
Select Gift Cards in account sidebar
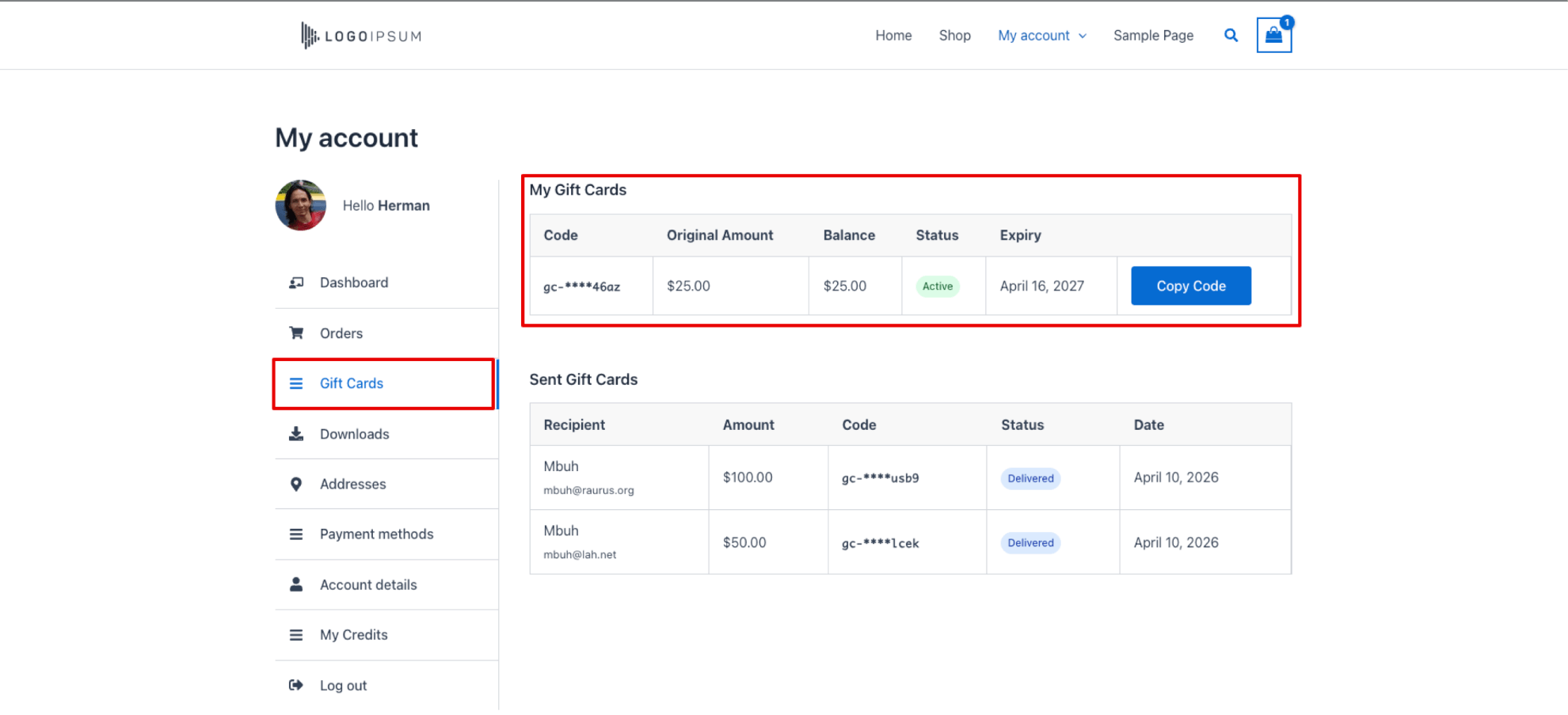[352, 383]
